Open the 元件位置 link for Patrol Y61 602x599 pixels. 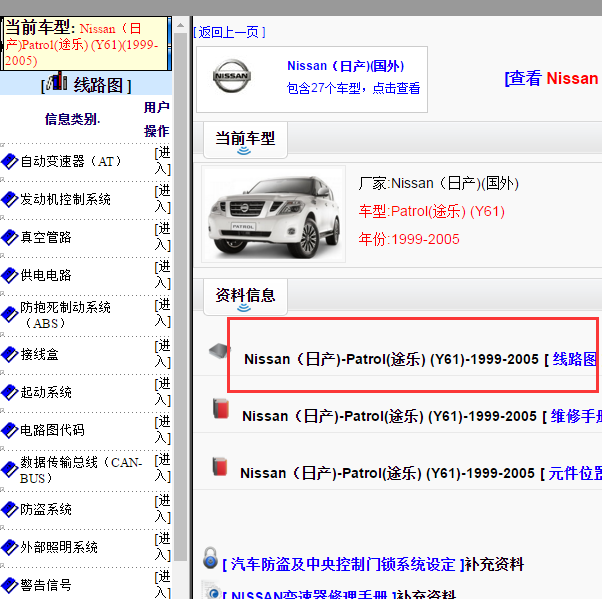pos(575,473)
